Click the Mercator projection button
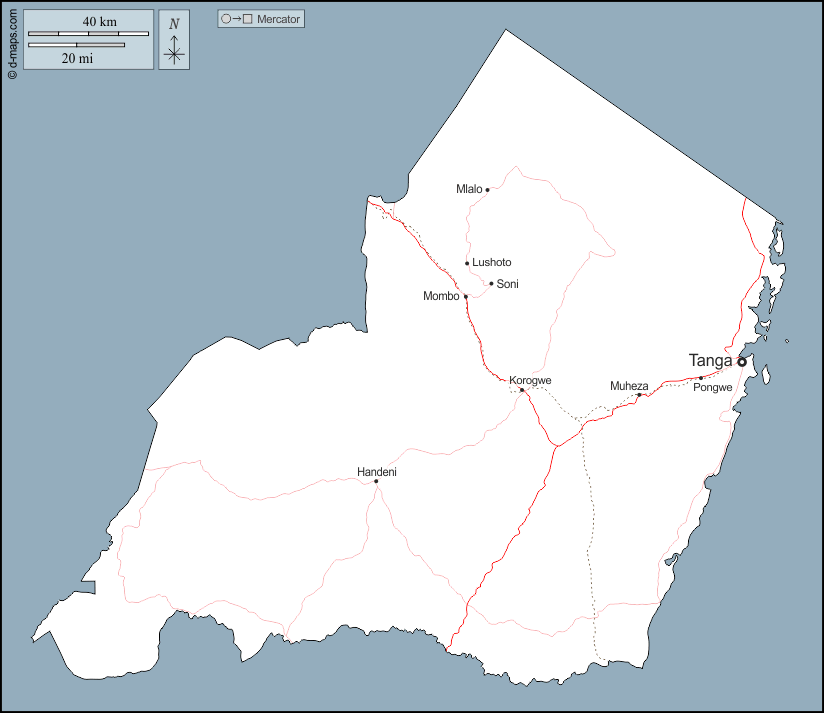Image resolution: width=824 pixels, height=713 pixels. pyautogui.click(x=261, y=19)
